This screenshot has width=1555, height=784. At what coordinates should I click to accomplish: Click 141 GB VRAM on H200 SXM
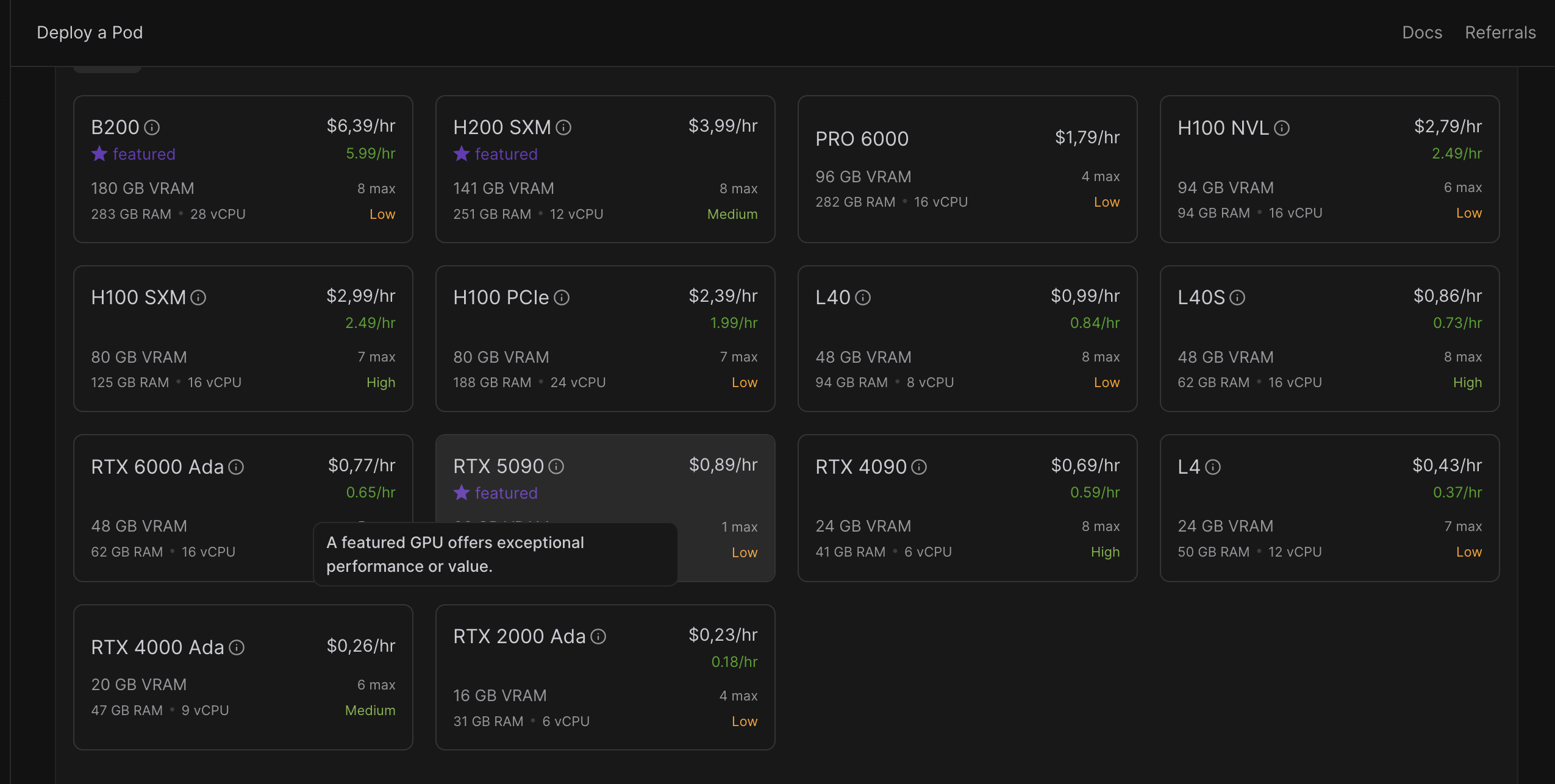504,188
